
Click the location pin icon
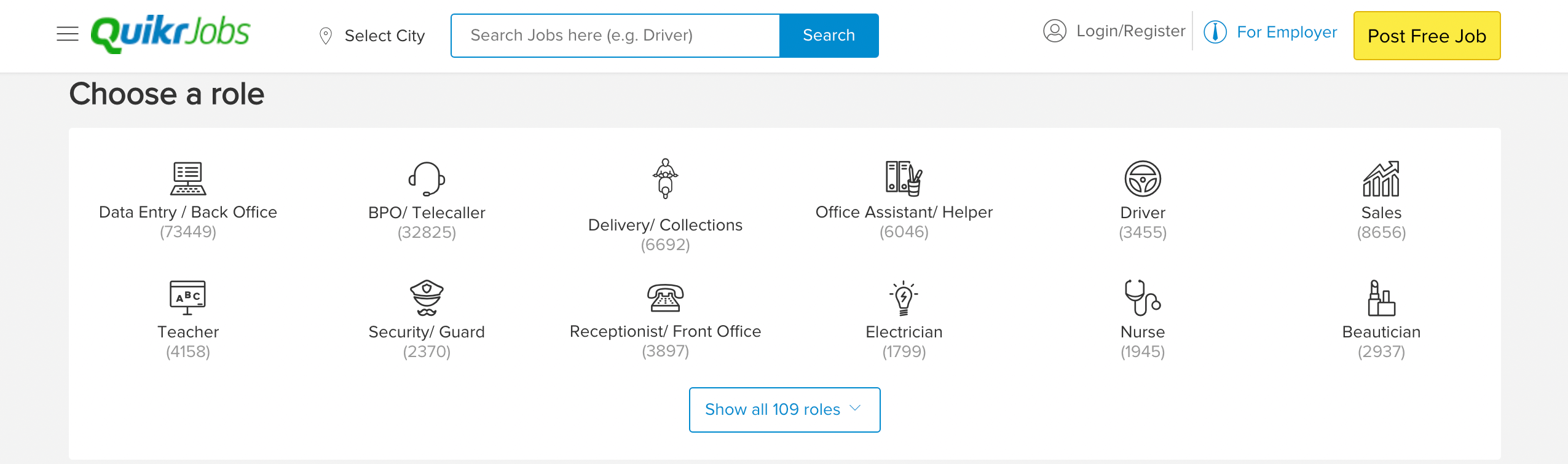click(x=326, y=36)
